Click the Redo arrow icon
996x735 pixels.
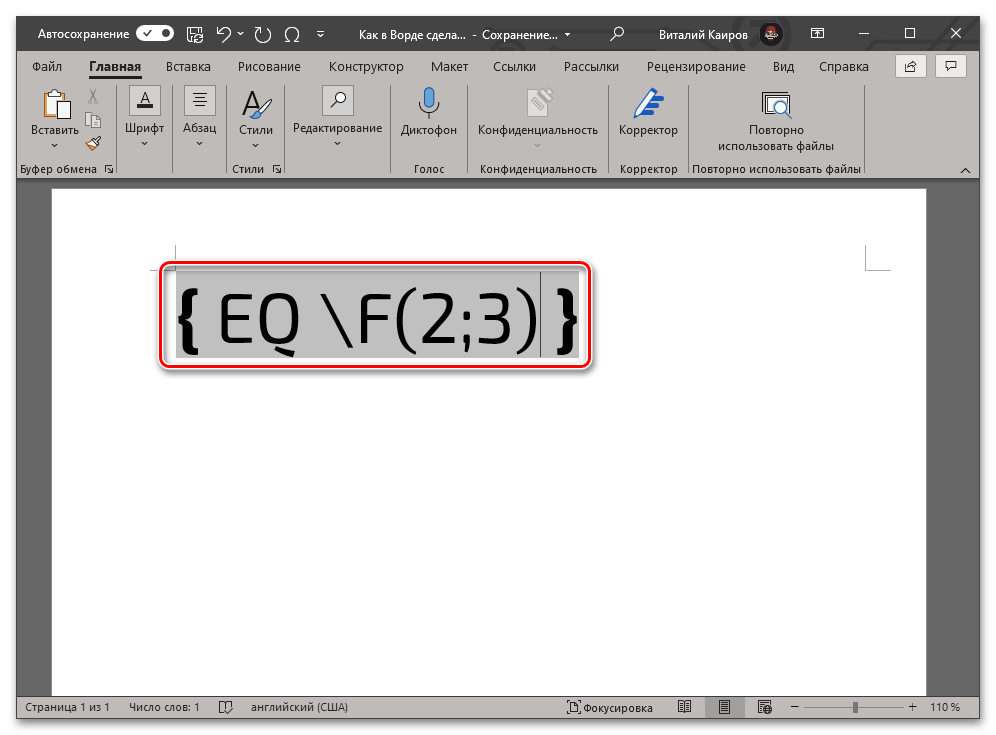click(x=262, y=34)
